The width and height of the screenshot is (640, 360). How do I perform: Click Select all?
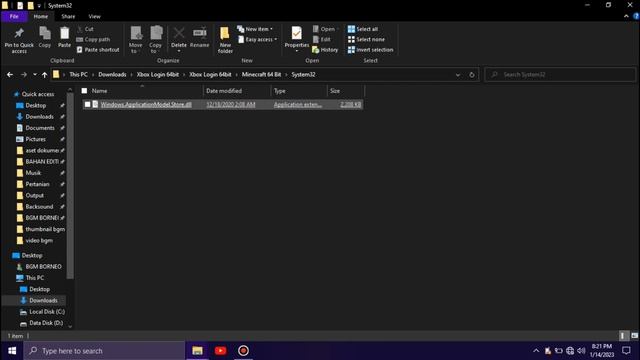[363, 29]
